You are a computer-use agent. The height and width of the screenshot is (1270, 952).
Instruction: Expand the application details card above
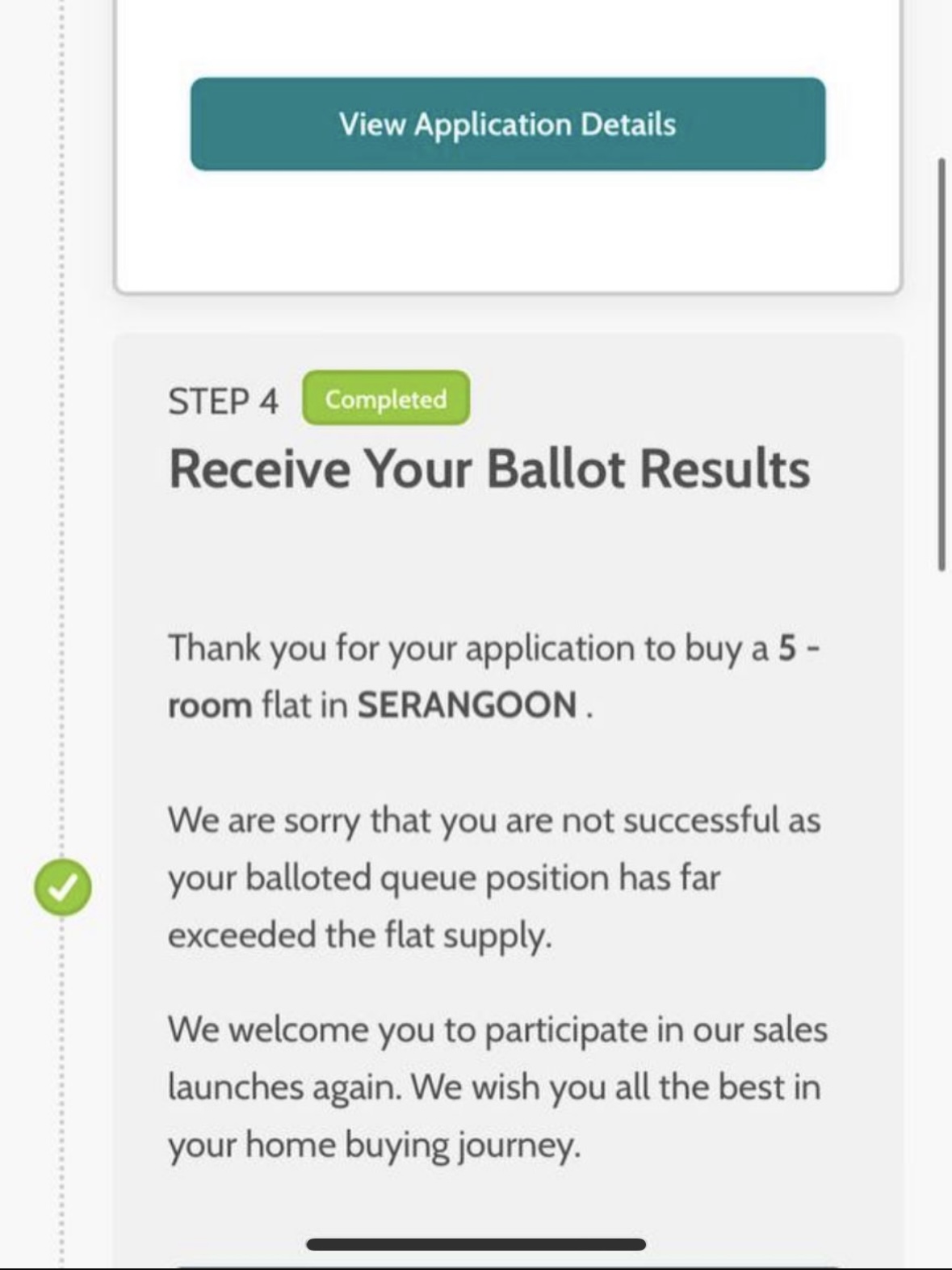(507, 124)
